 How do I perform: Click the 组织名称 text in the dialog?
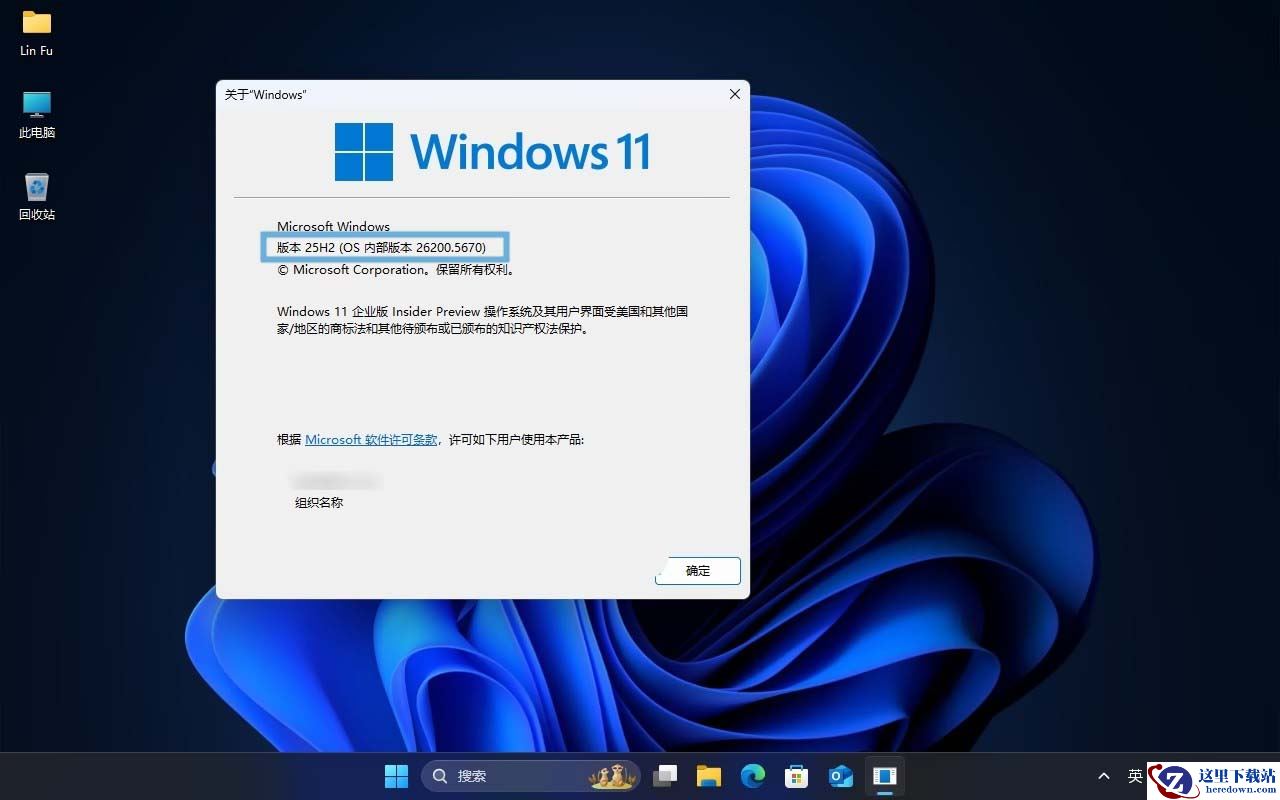tap(319, 503)
